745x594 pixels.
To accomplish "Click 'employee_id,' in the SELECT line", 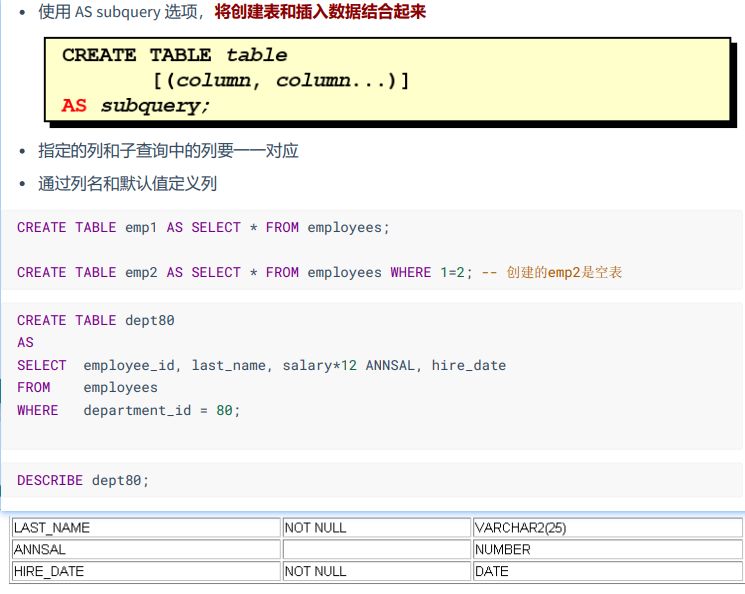I will (132, 365).
